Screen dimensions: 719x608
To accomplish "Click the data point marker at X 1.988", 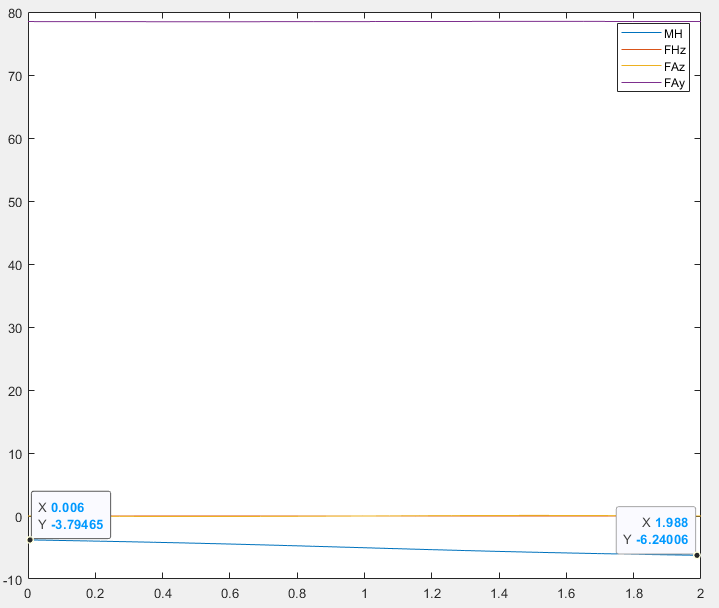I will coord(697,555).
